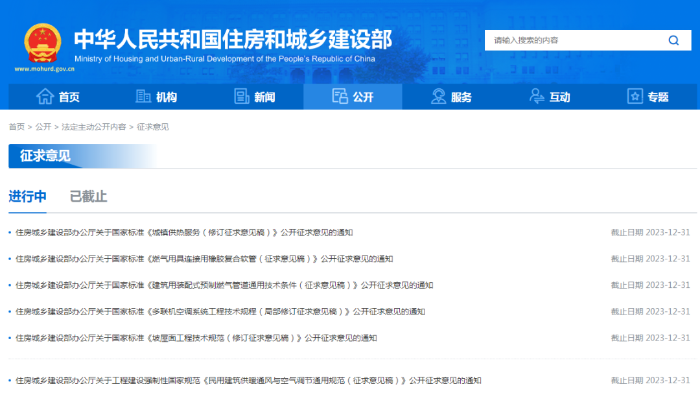Click the www.mohurd.gov.cn text under emblem
This screenshot has height=393, width=700.
click(44, 69)
